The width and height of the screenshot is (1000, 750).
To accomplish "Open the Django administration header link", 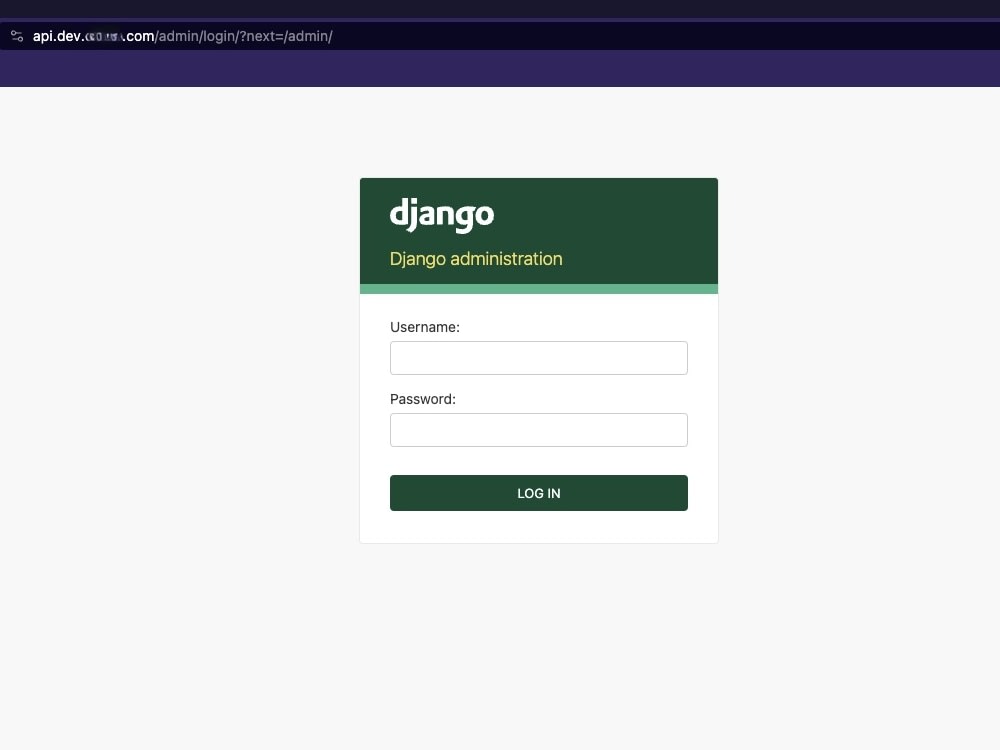I will 476,259.
